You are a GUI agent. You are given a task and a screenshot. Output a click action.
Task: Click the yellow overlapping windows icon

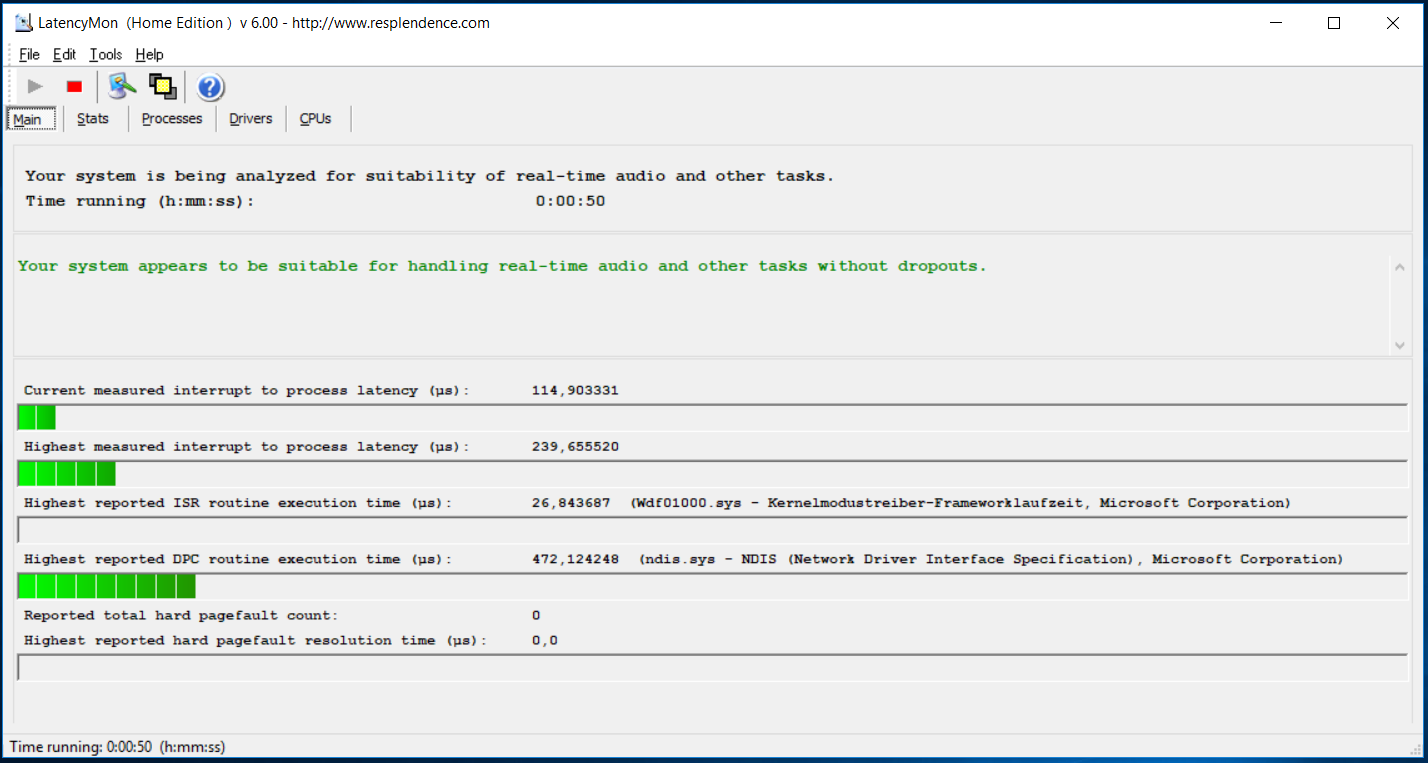[x=162, y=87]
